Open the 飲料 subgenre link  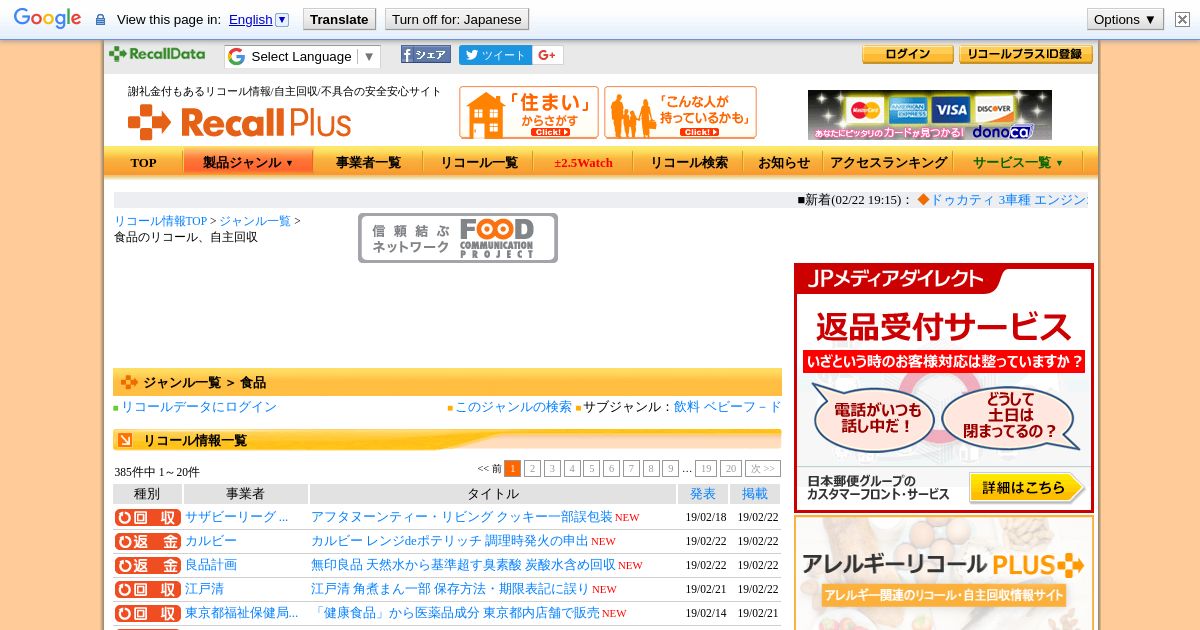[687, 407]
